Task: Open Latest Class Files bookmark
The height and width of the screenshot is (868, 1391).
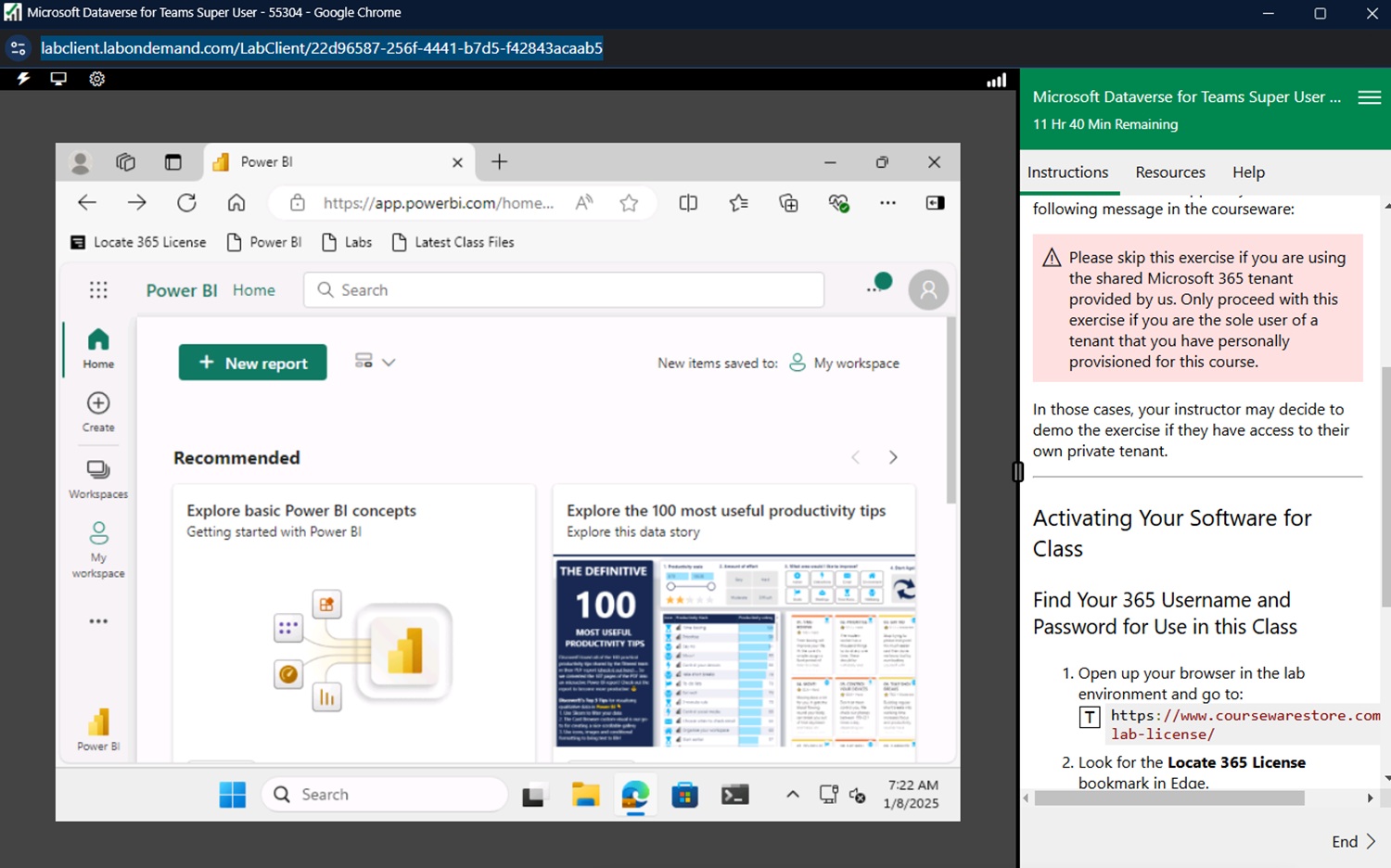Action: [453, 242]
